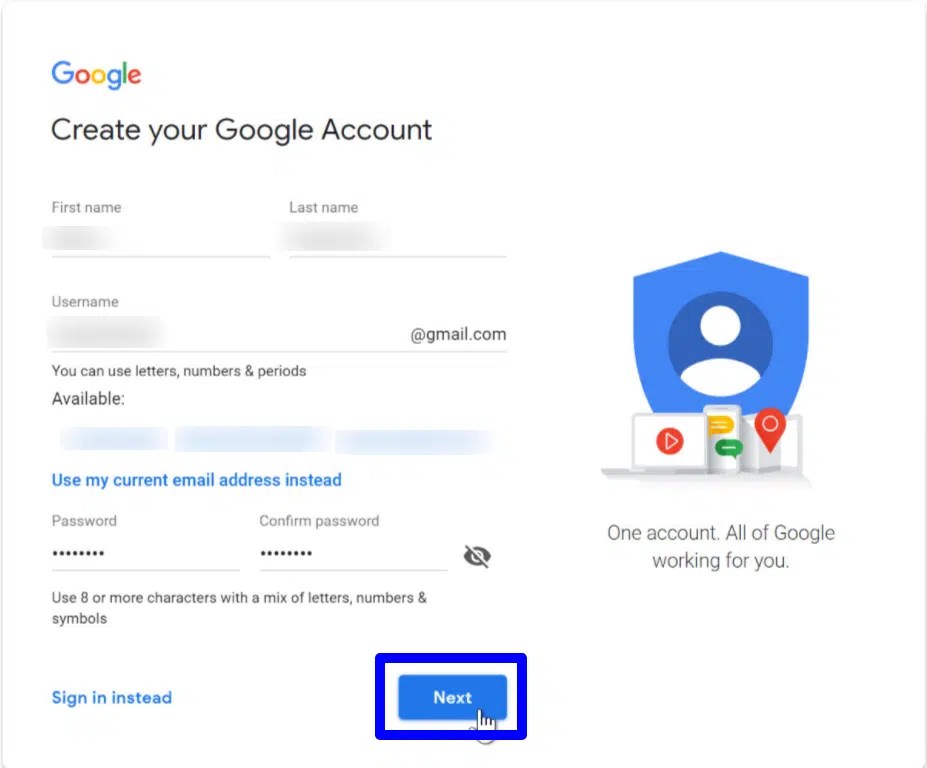The height and width of the screenshot is (768, 927).
Task: Choose the first available username suggestion
Action: tap(114, 439)
